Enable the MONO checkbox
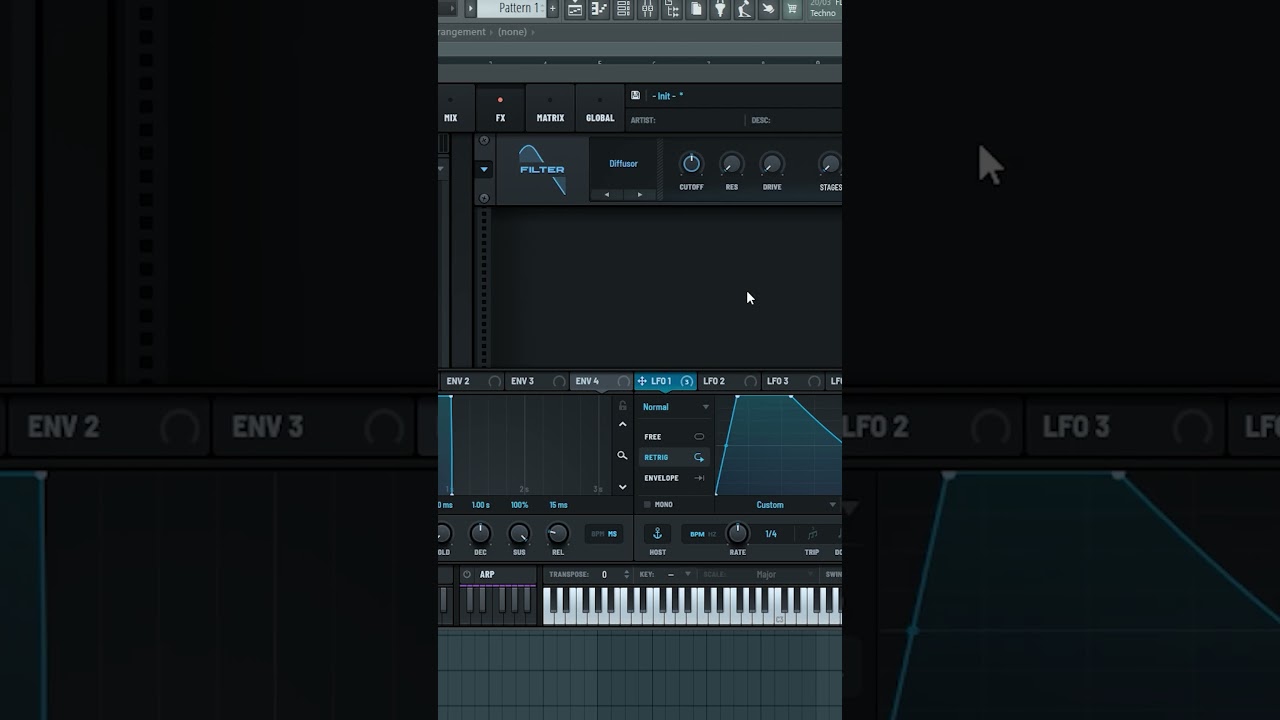The width and height of the screenshot is (1280, 720). 647,505
